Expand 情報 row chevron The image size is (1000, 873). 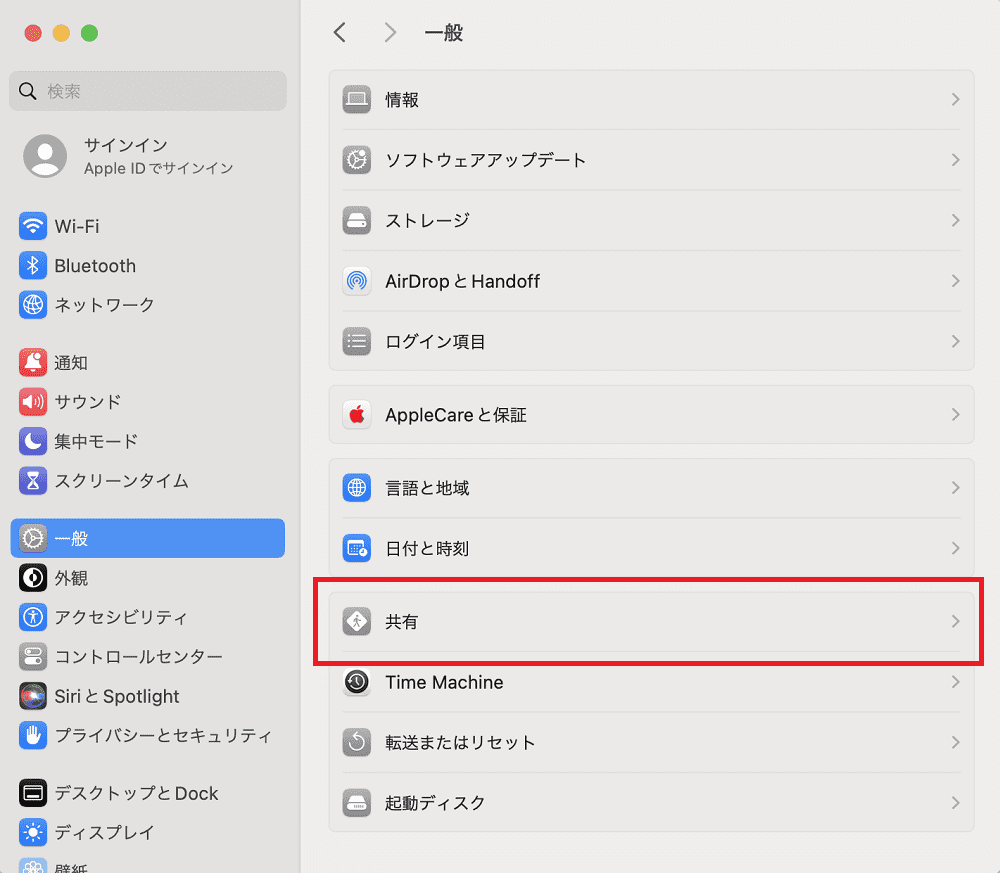pos(955,99)
